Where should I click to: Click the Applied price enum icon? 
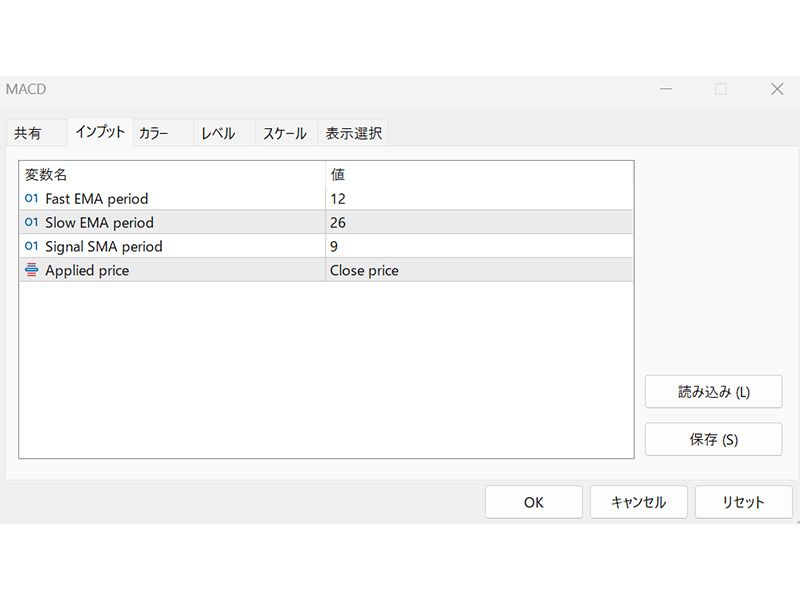point(31,270)
